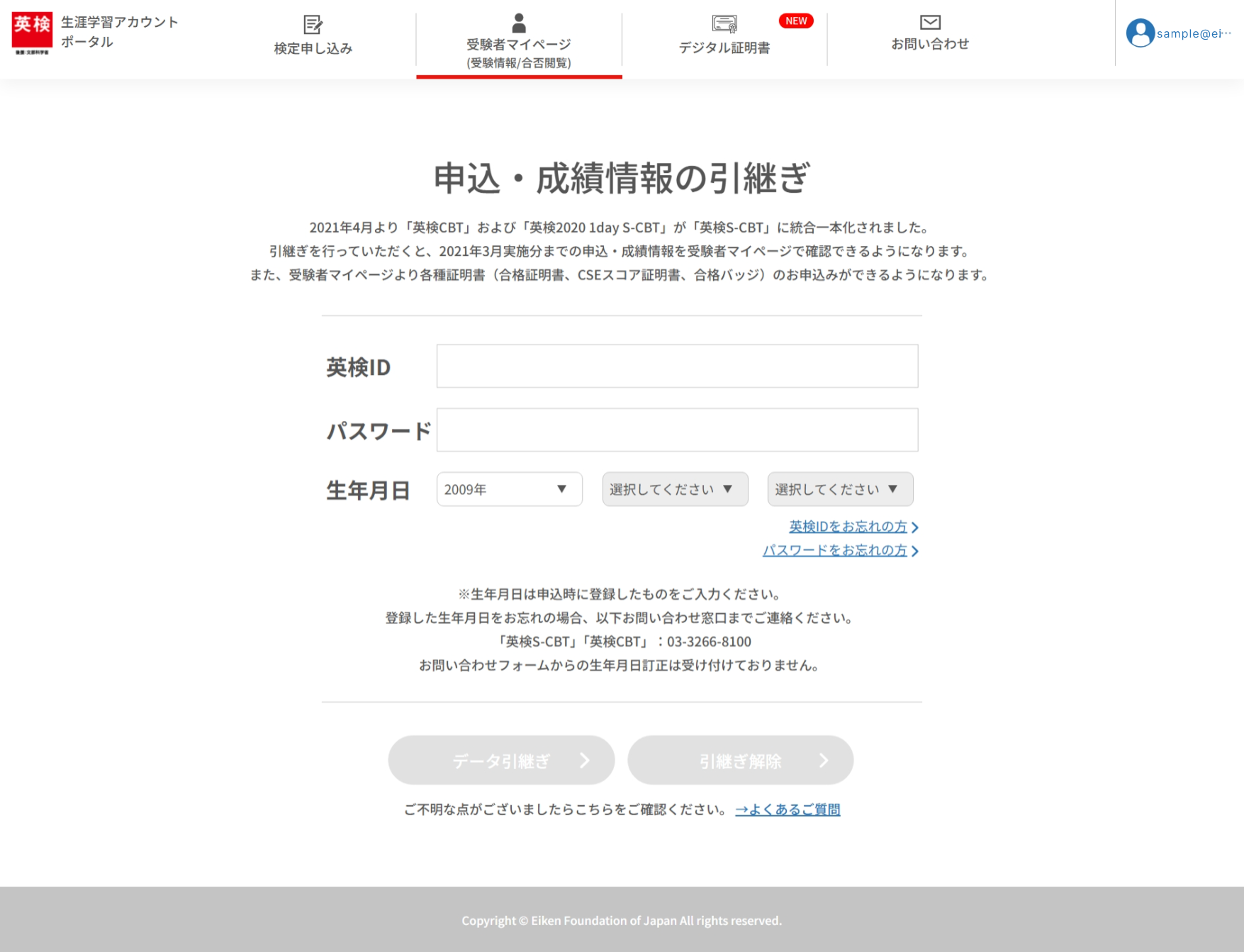The width and height of the screenshot is (1244, 952).
Task: Open the birth month dropdown
Action: pyautogui.click(x=675, y=489)
